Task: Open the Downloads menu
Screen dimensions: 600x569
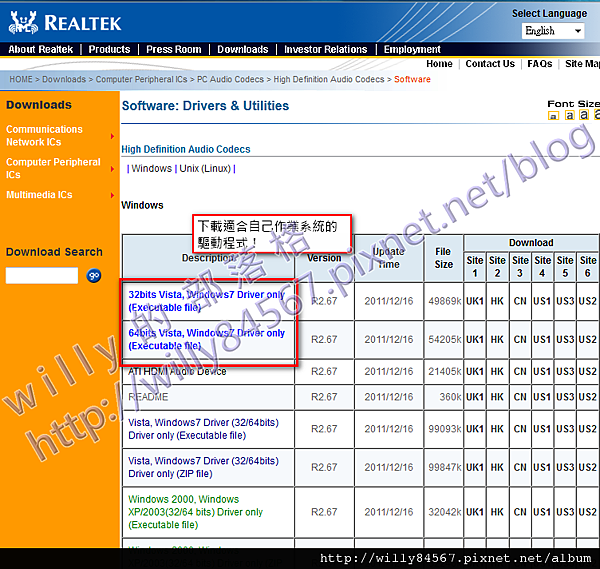Action: (x=243, y=49)
